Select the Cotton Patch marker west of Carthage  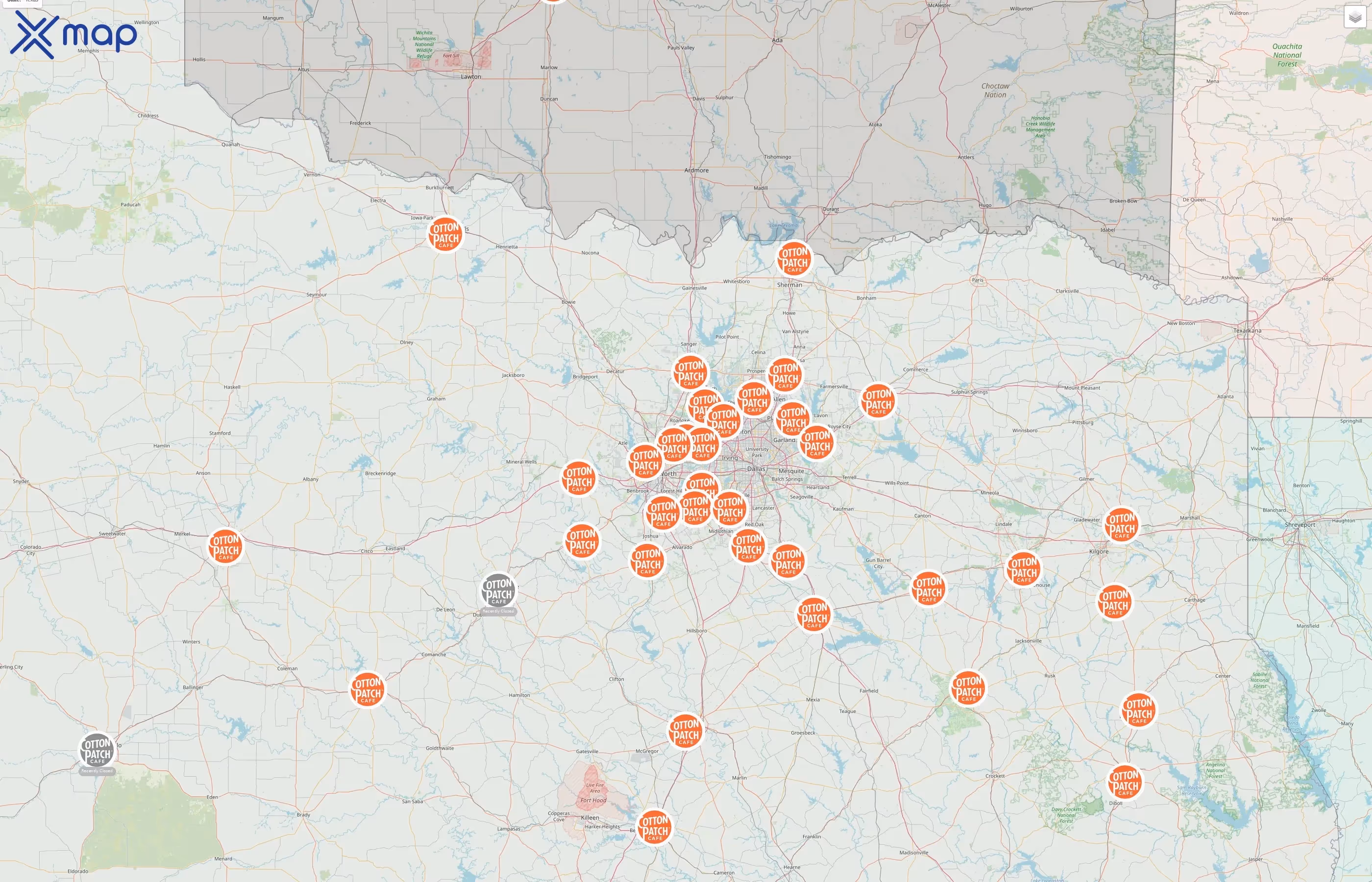[x=1115, y=601]
